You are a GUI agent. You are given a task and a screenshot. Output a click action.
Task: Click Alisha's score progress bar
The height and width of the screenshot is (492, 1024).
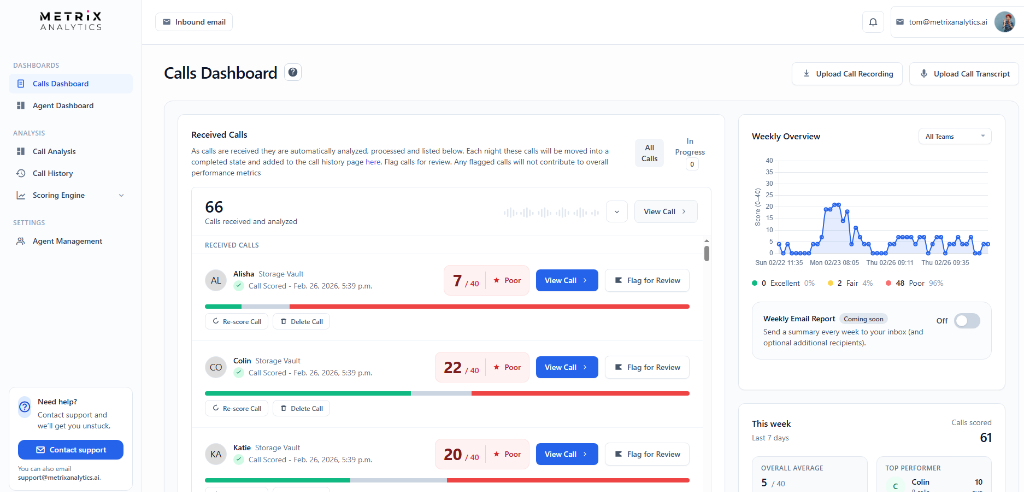[x=447, y=306]
